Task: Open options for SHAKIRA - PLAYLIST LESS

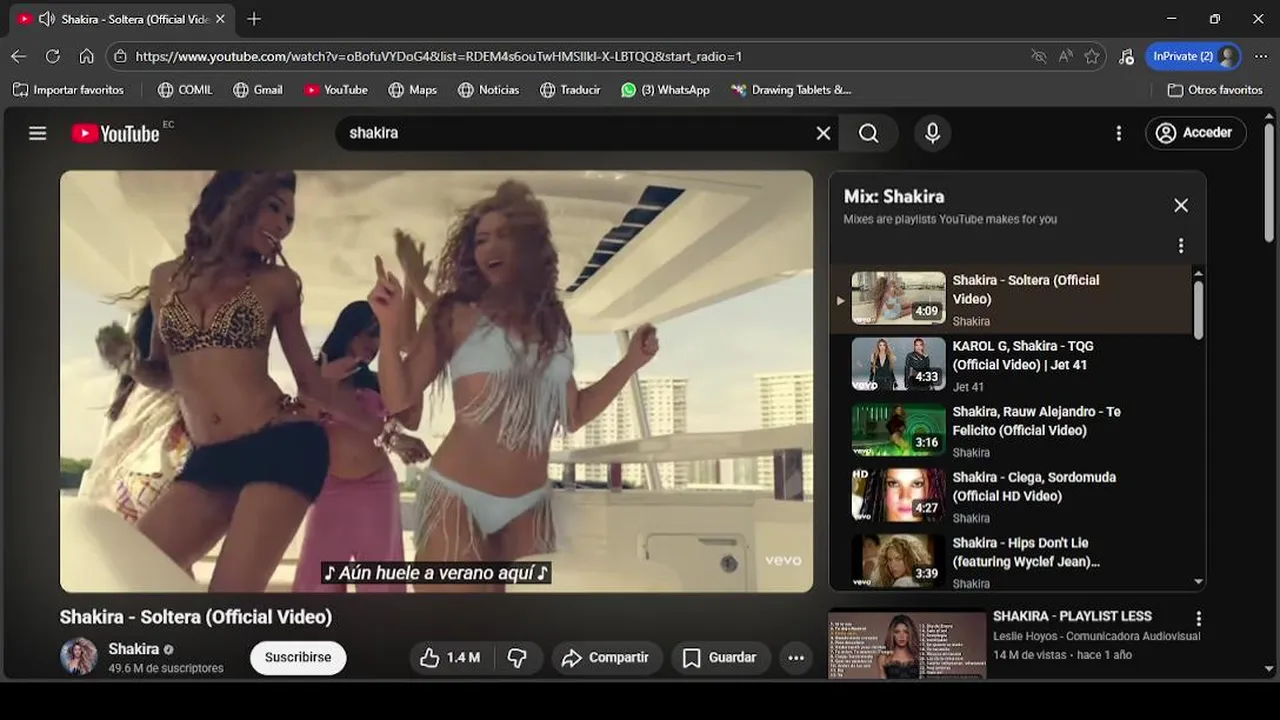Action: [x=1198, y=619]
